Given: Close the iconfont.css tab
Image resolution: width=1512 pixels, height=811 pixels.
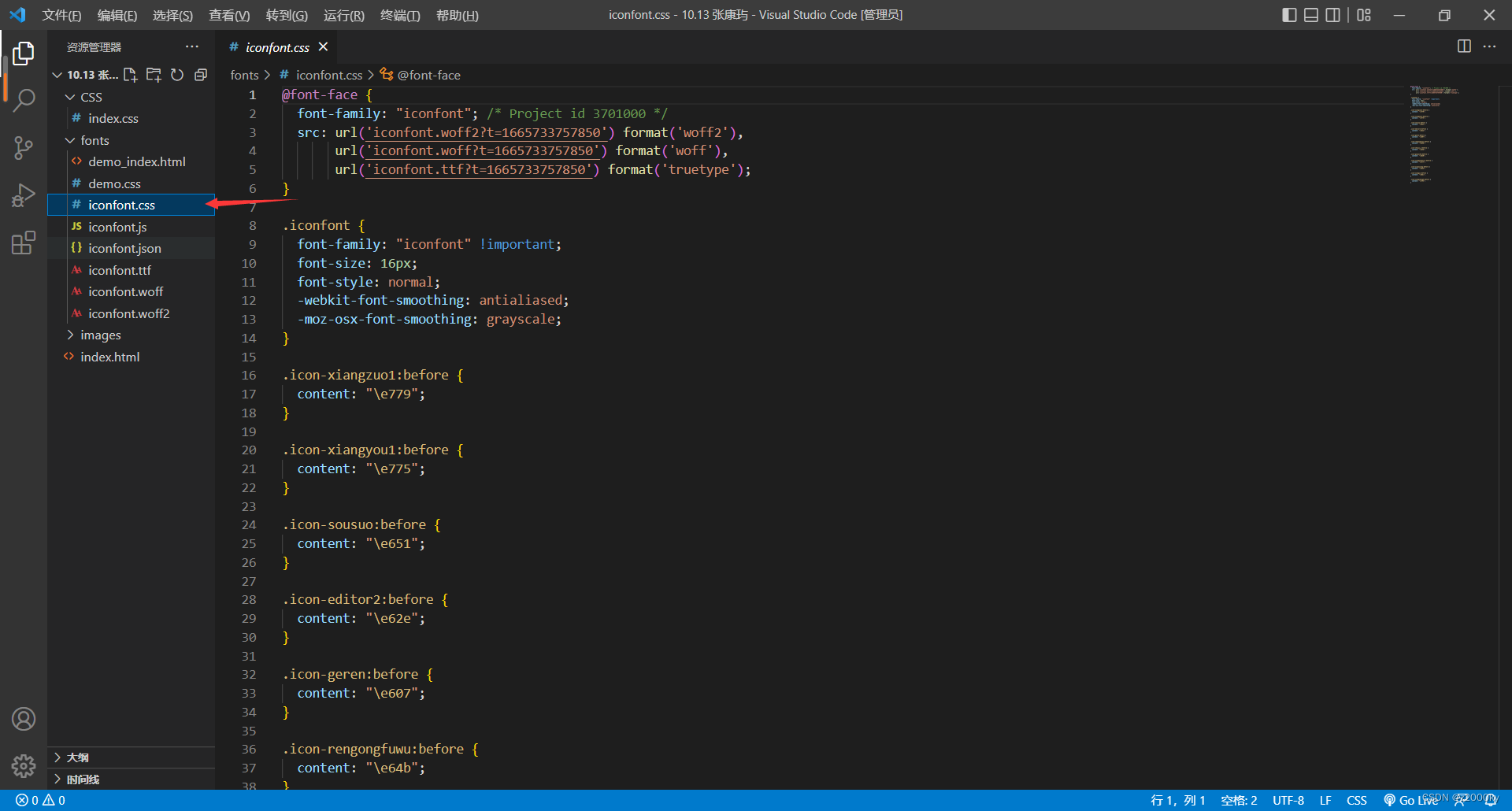Looking at the screenshot, I should (x=323, y=47).
